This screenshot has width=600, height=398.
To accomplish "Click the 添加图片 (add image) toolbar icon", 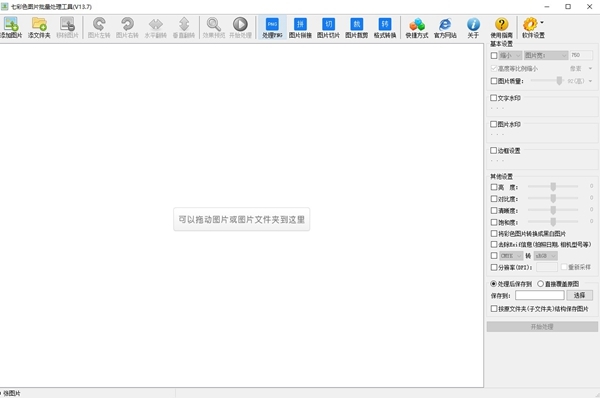I will click(11, 28).
